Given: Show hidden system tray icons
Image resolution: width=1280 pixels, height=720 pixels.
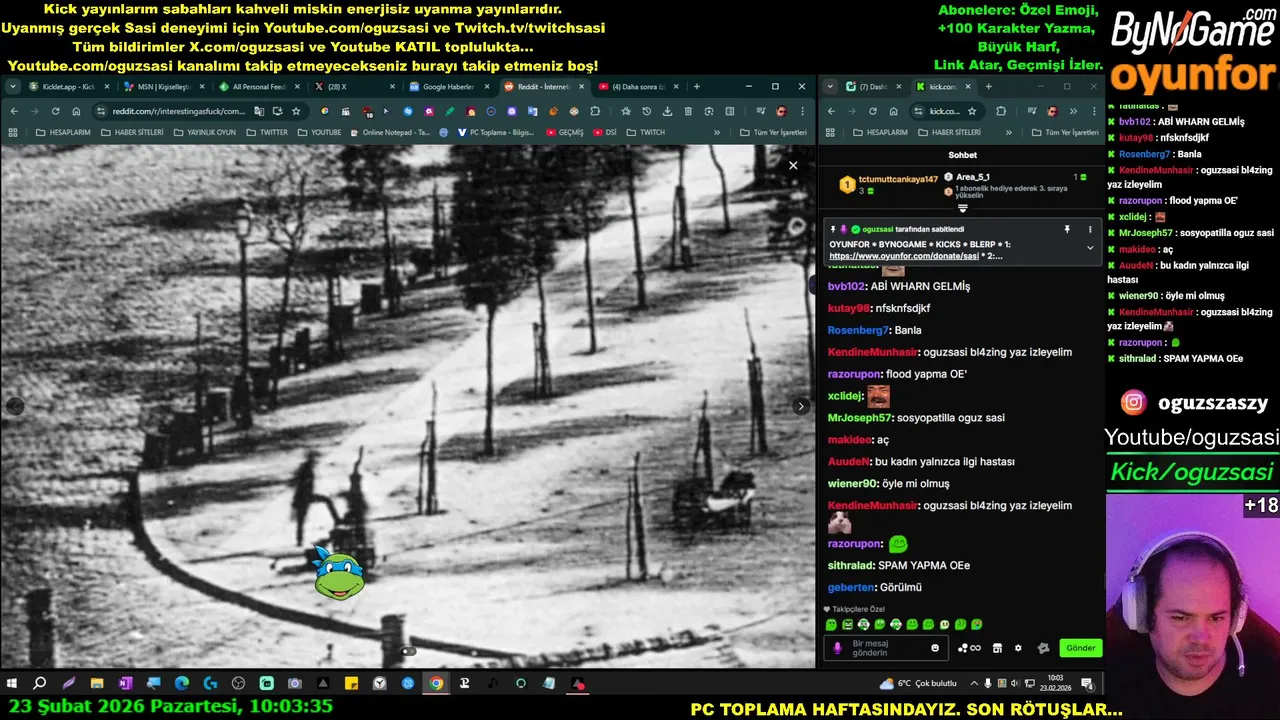Looking at the screenshot, I should click(974, 684).
